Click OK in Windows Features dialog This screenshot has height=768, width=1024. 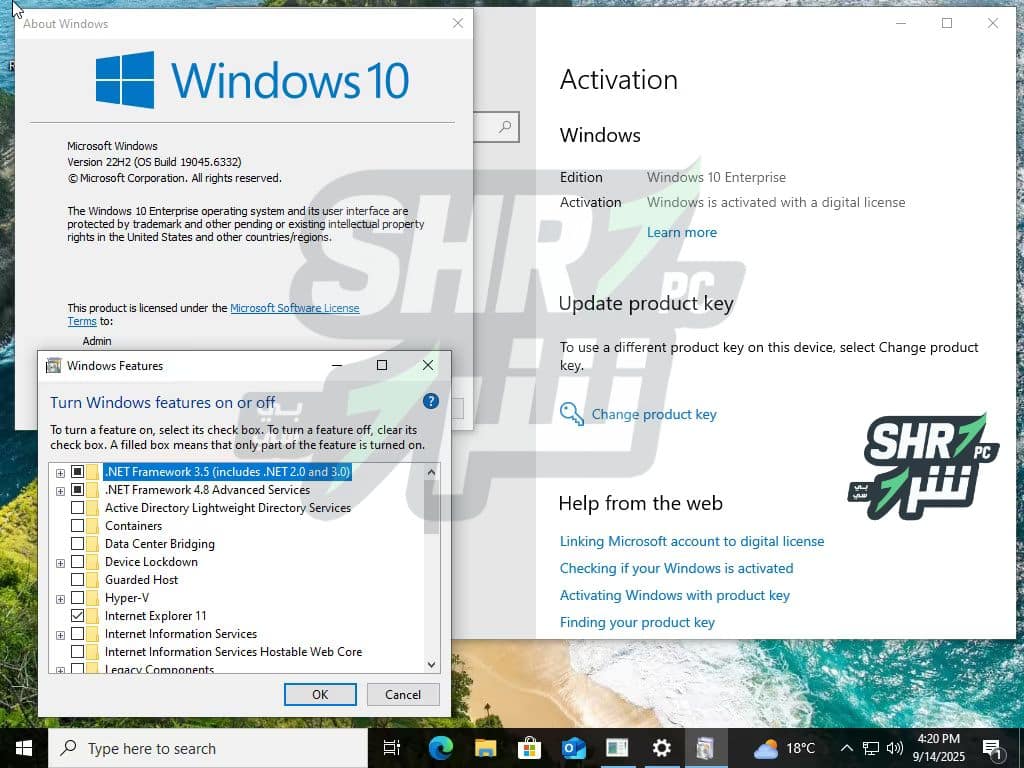point(320,695)
